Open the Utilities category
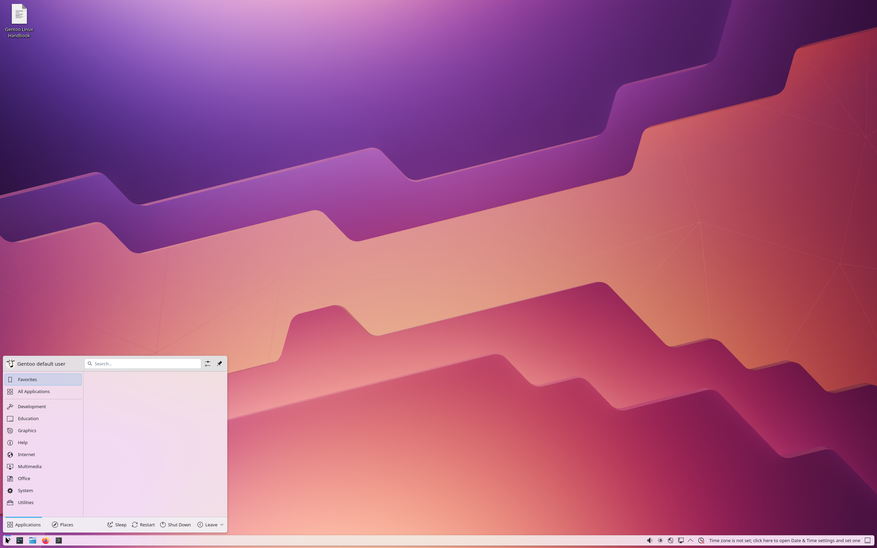 click(43, 503)
